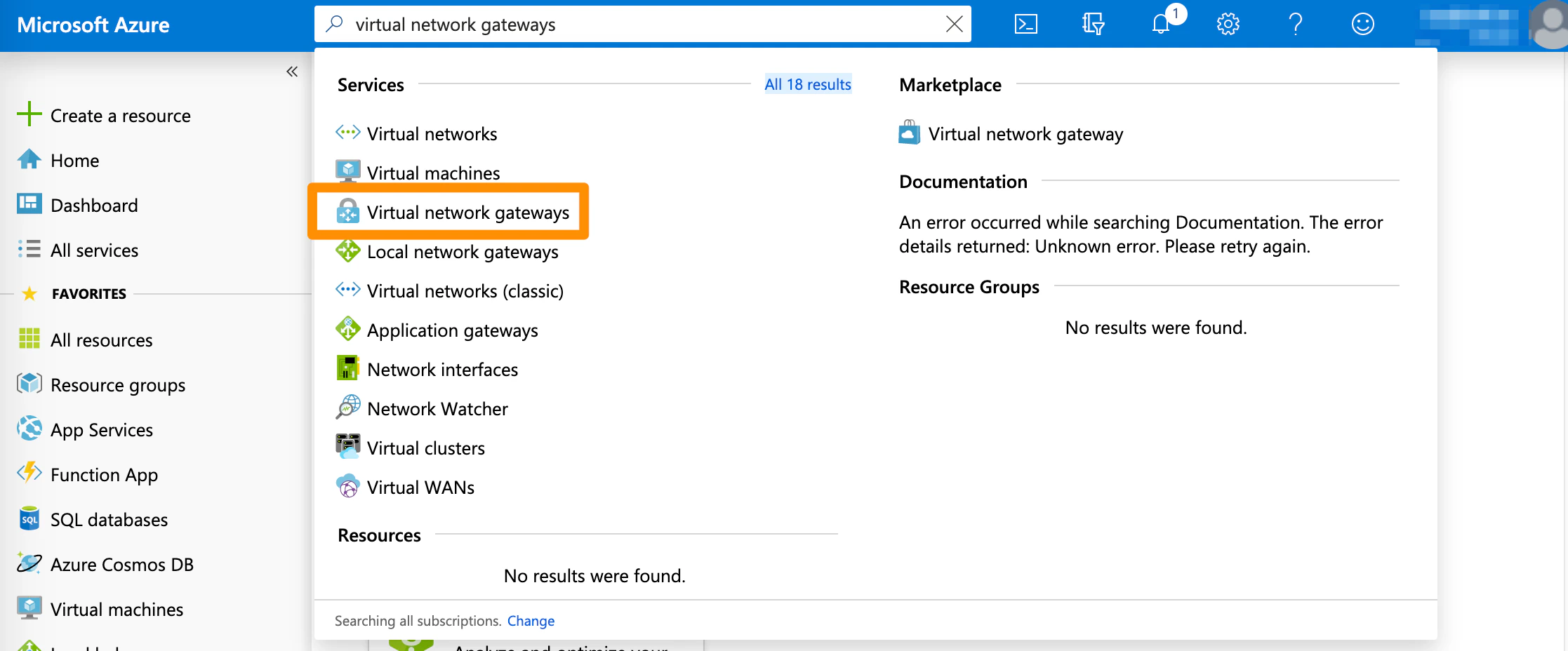Collapse the sidebar with the double chevron
Image resolution: width=1568 pixels, height=651 pixels.
point(292,71)
